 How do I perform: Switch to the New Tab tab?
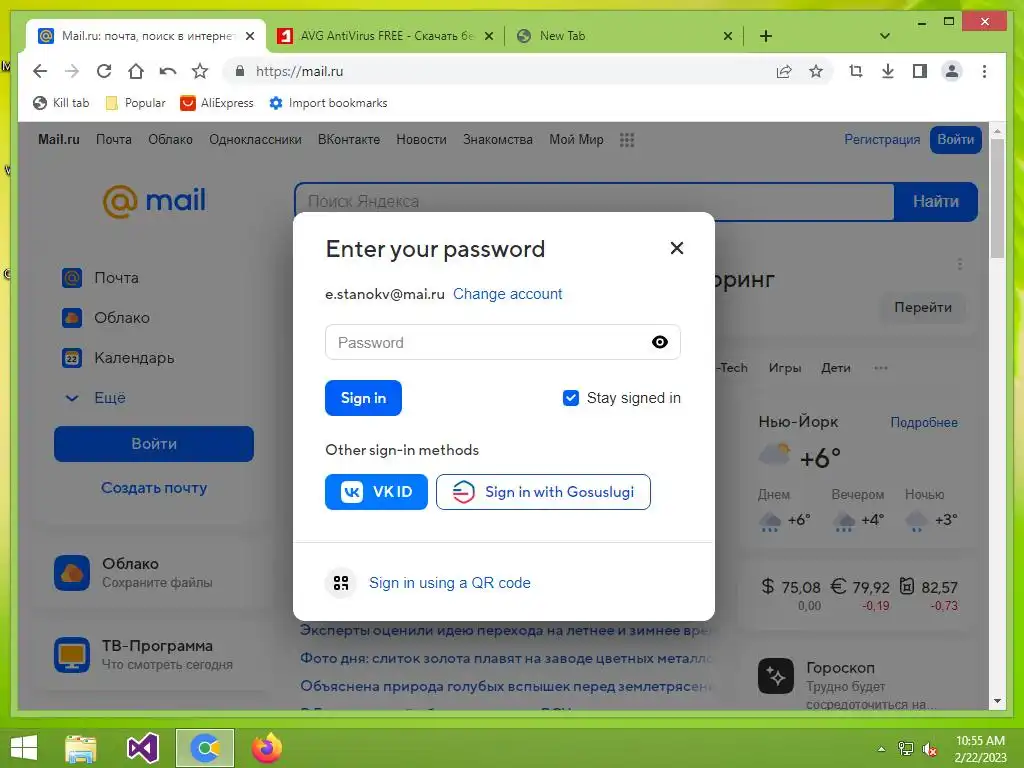pos(624,36)
